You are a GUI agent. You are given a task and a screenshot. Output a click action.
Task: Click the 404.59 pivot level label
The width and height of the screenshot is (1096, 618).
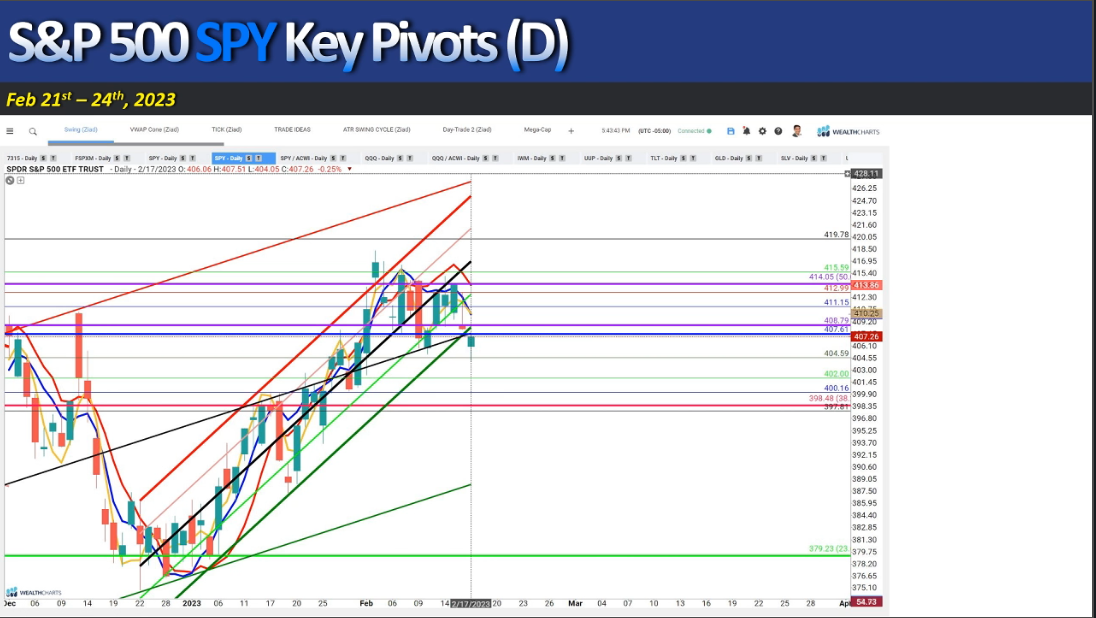(836, 354)
